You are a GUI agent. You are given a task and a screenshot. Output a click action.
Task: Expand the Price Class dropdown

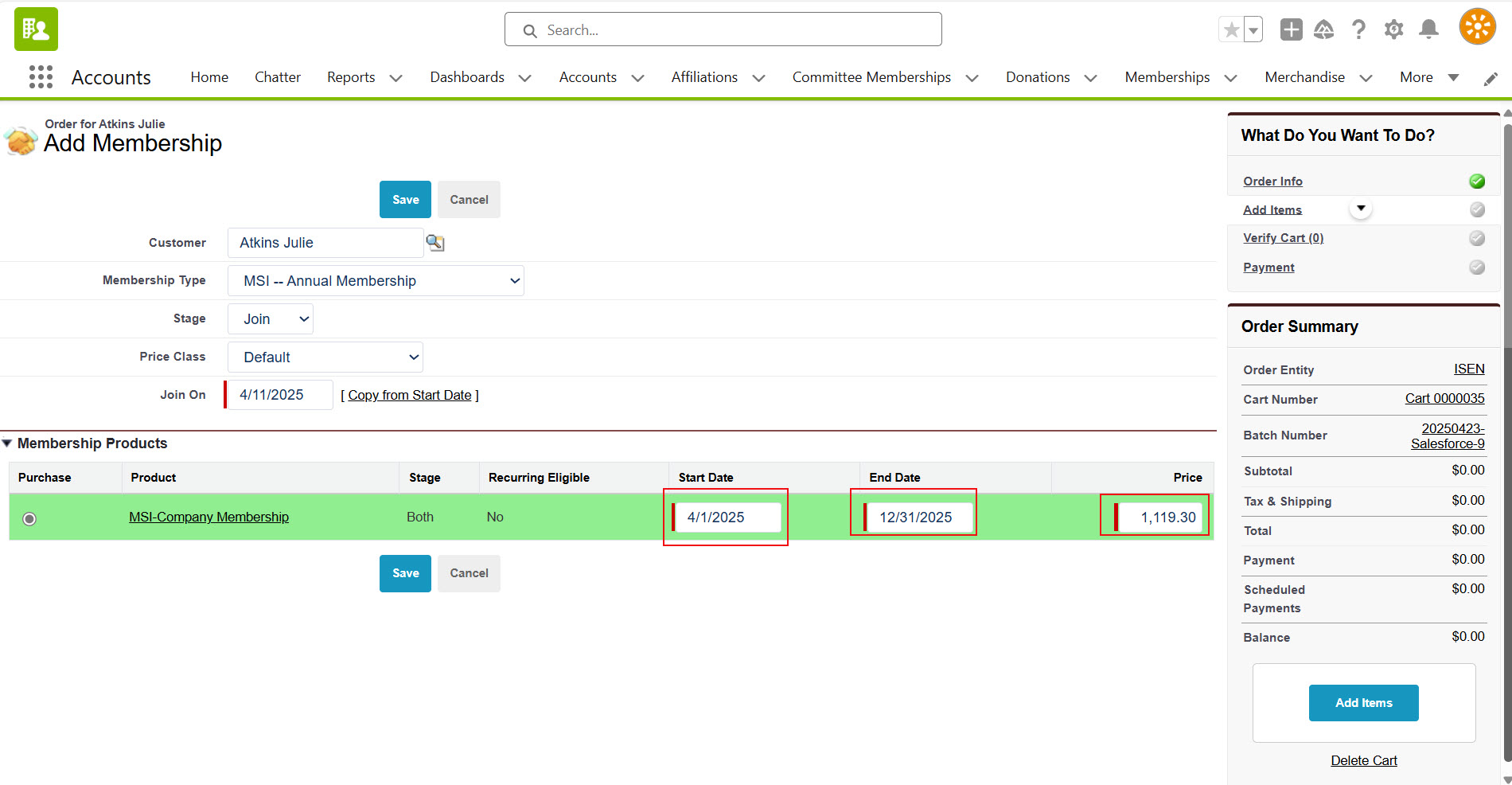coord(325,357)
